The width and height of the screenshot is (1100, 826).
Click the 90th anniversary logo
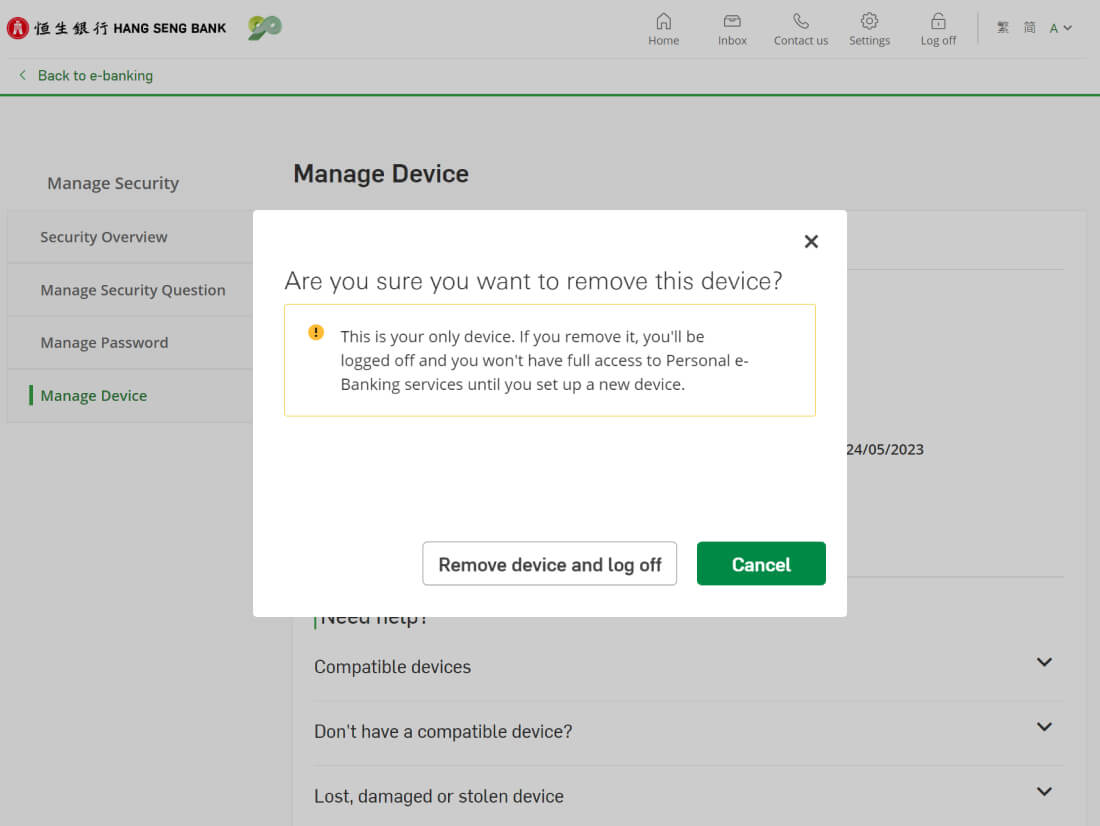coord(265,28)
